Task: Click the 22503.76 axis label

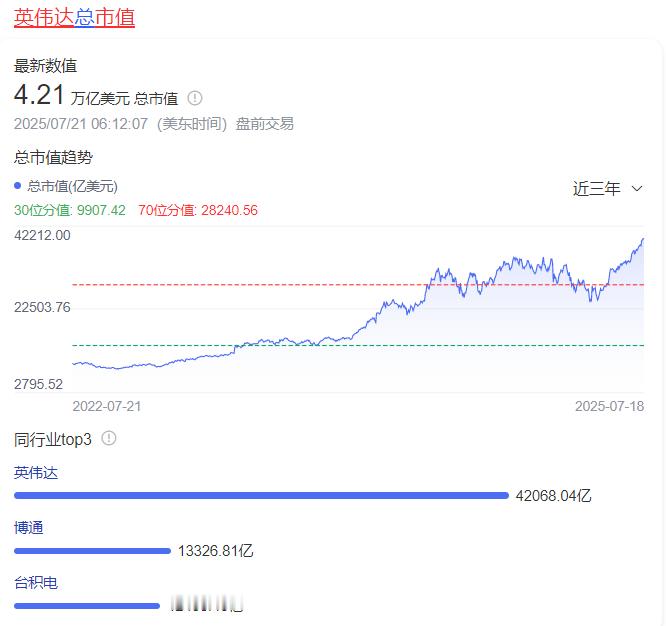Action: pos(42,307)
